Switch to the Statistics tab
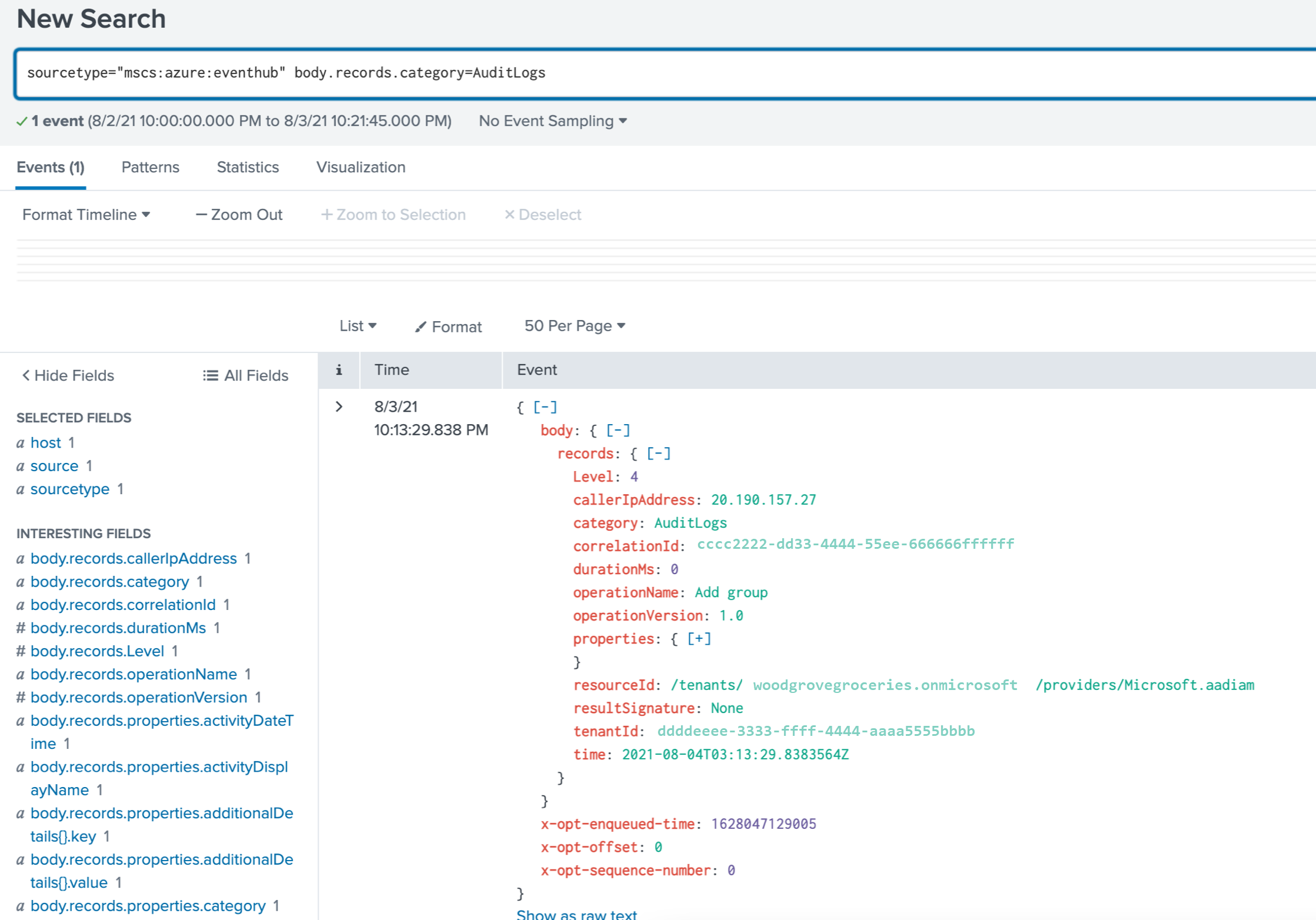 (247, 167)
